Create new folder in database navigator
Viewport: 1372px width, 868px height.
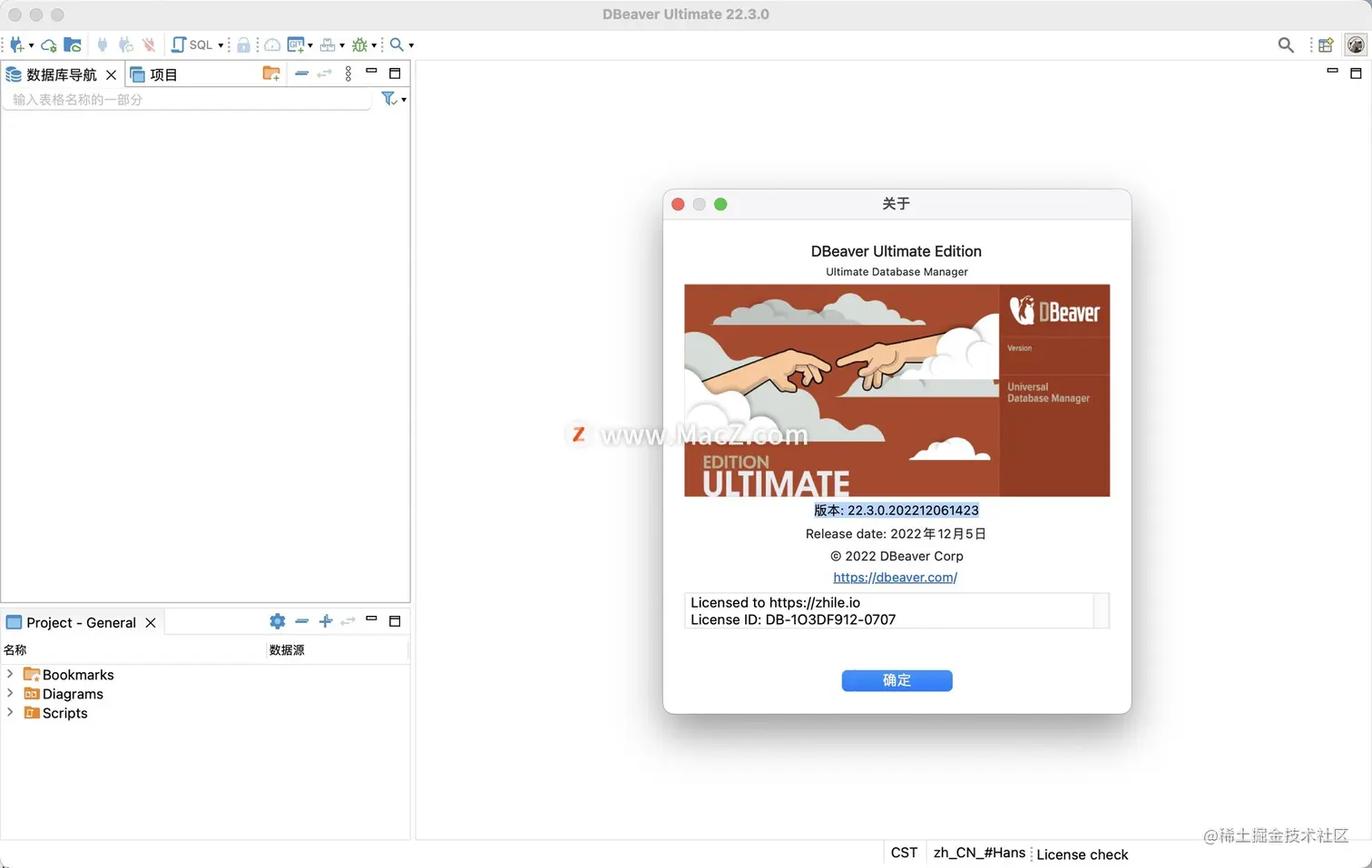pos(271,73)
